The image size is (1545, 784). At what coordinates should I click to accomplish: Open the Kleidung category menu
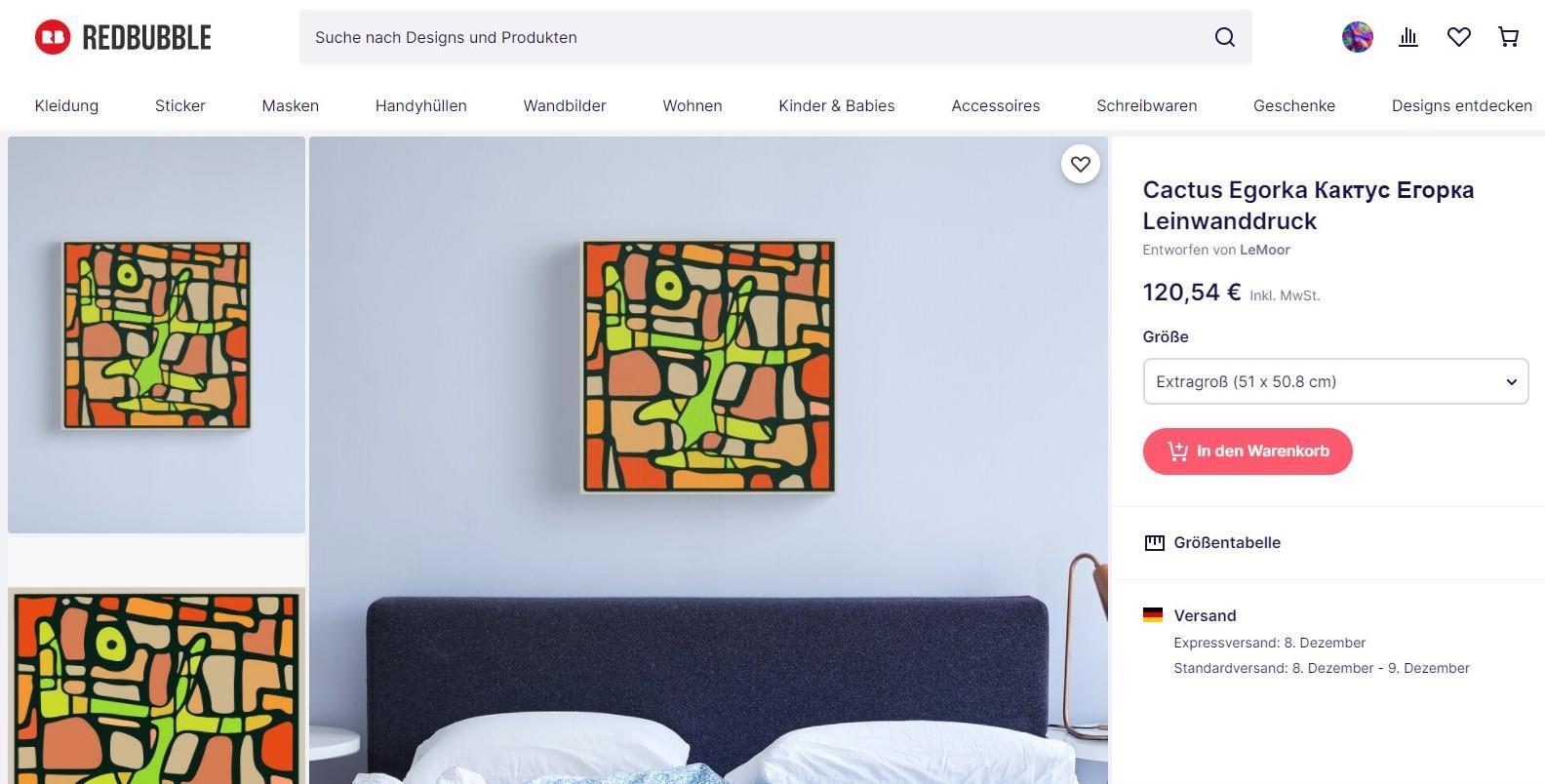click(x=66, y=105)
